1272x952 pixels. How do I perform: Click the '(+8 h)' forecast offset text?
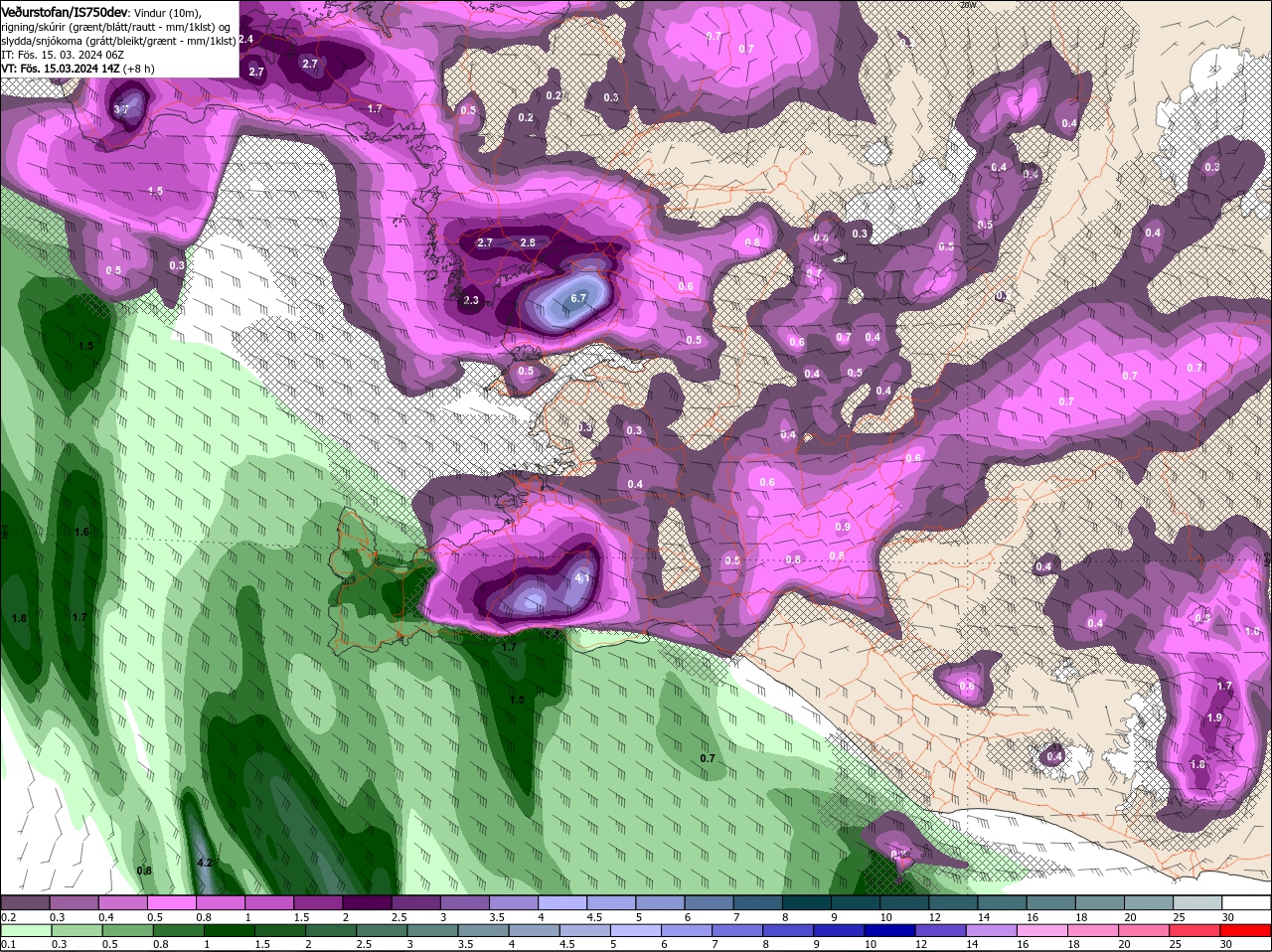click(139, 69)
